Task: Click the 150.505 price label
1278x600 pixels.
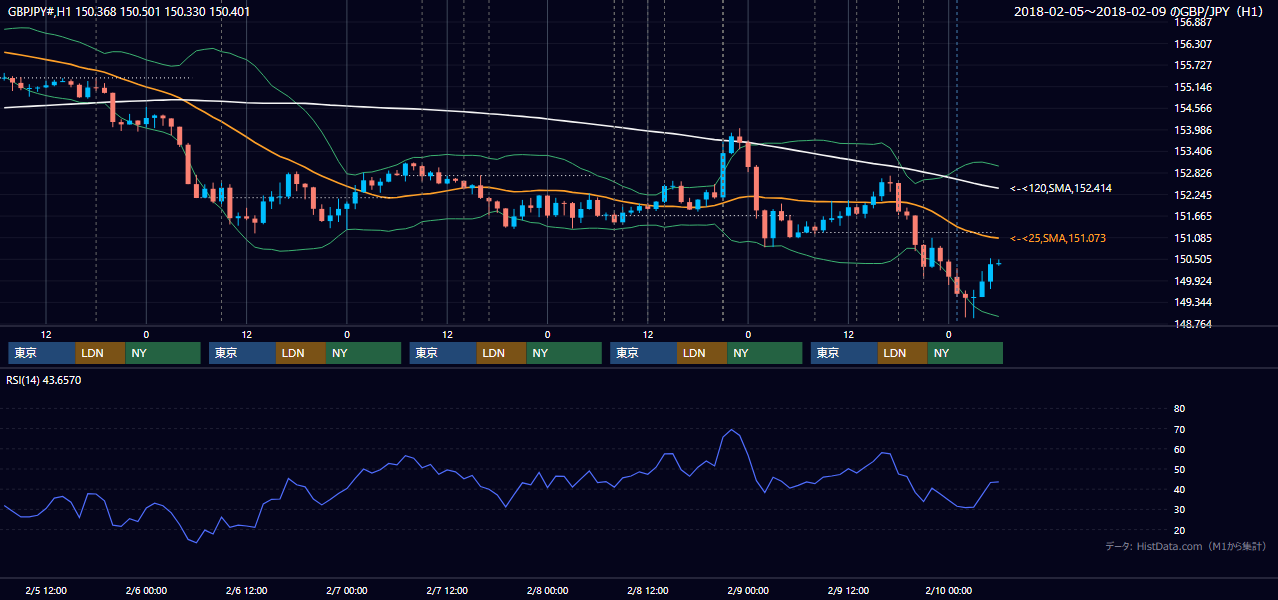Action: tap(1193, 259)
